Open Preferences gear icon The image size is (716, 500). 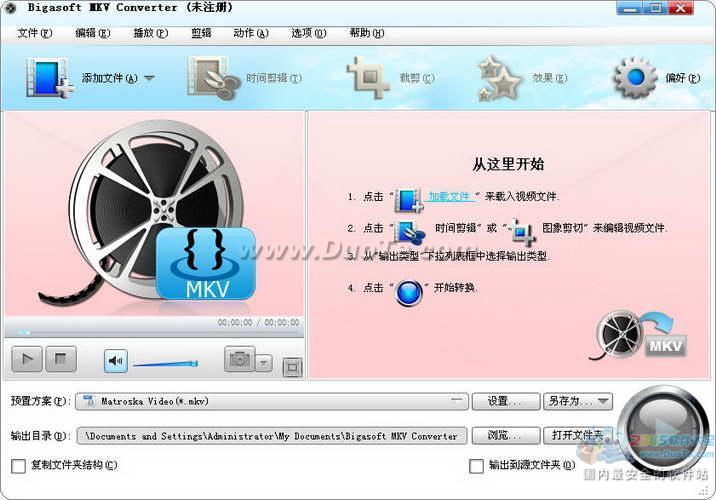(635, 78)
